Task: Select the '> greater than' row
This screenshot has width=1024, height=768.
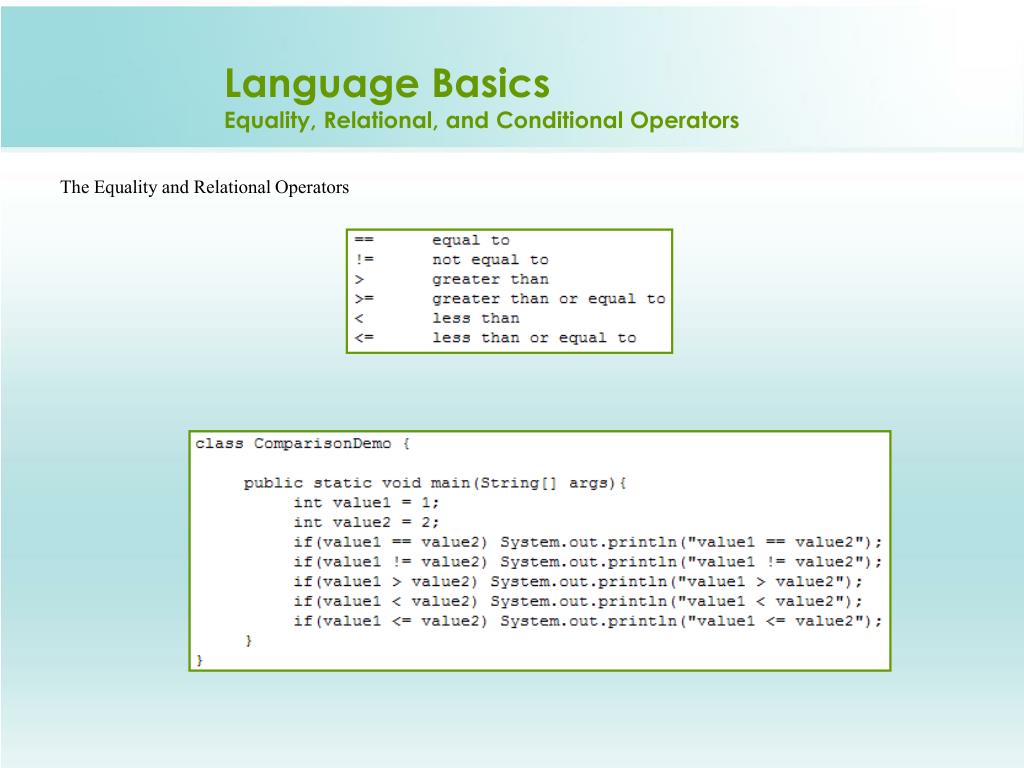Action: point(451,280)
